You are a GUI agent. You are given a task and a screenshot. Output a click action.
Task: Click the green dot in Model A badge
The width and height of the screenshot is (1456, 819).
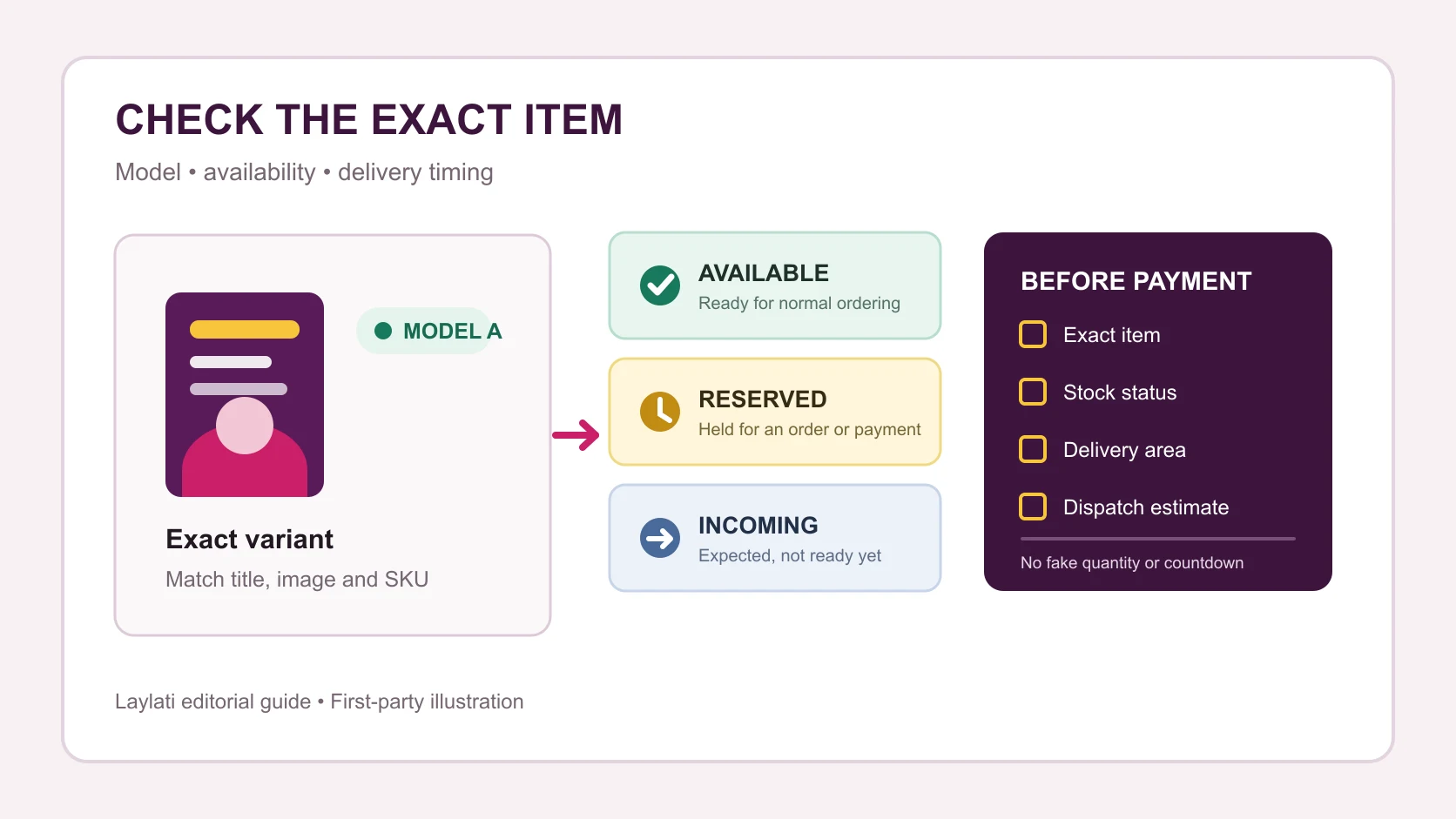[x=383, y=331]
